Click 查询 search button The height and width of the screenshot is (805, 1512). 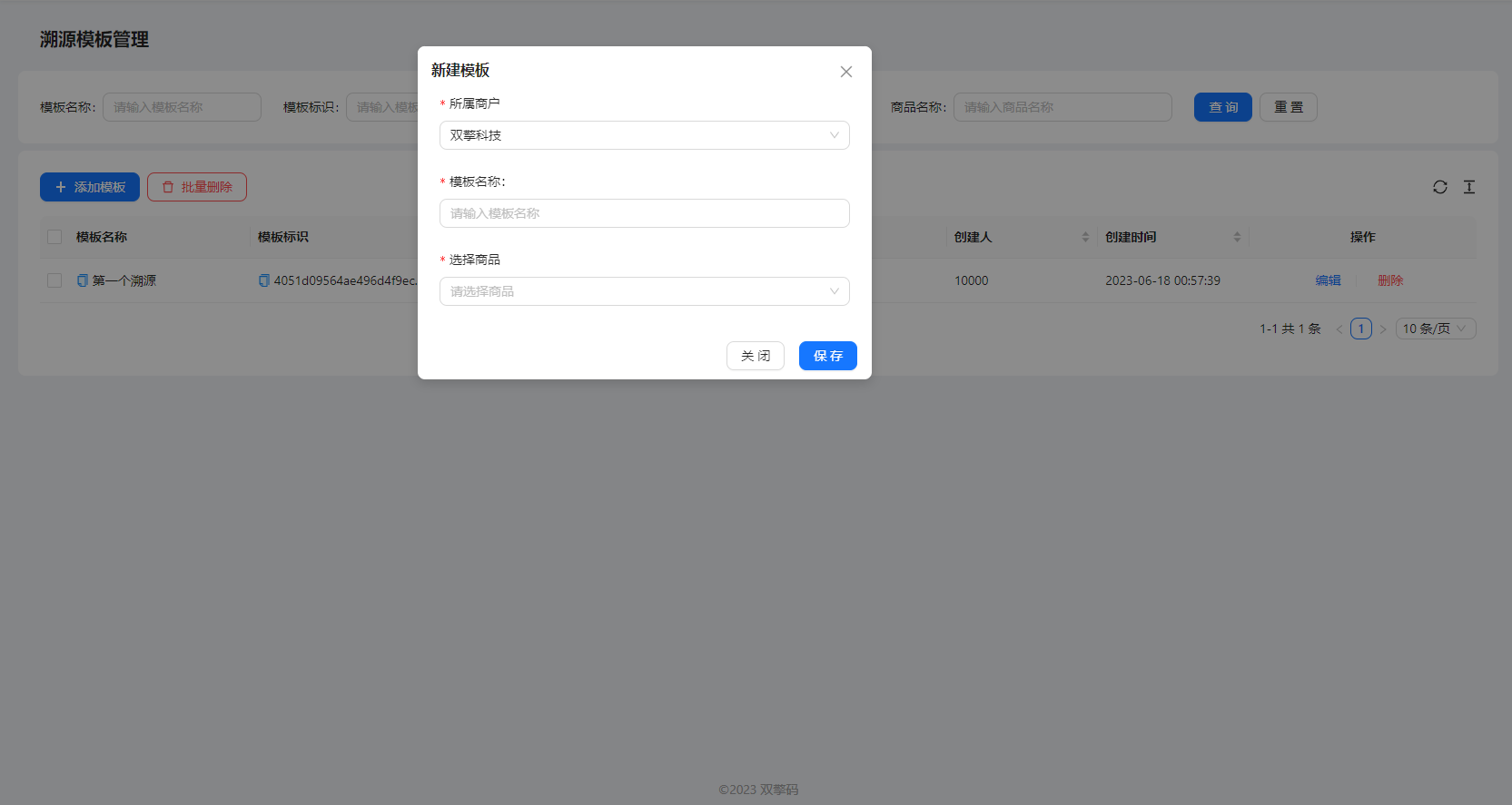1223,107
